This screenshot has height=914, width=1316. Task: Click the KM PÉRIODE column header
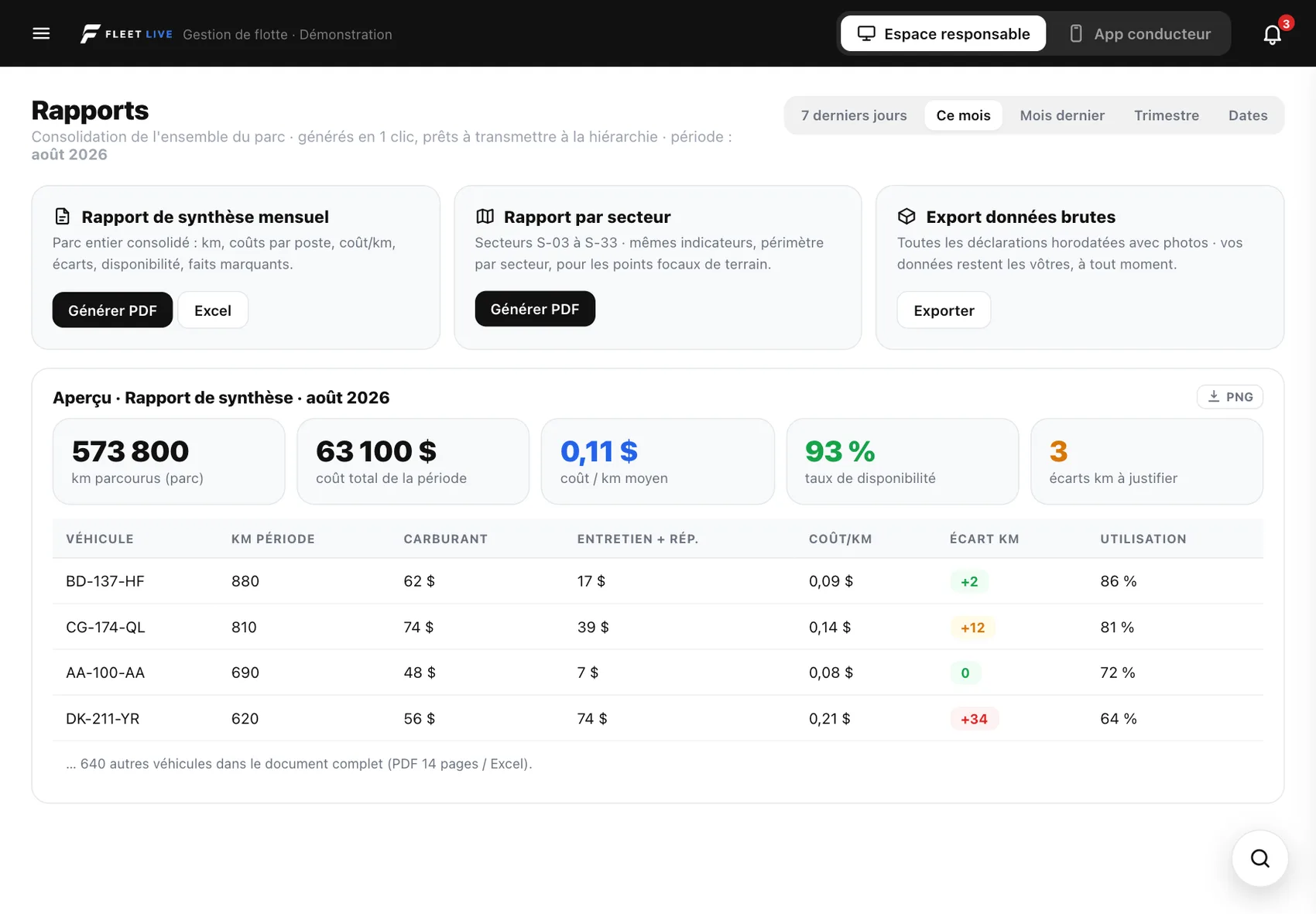click(x=273, y=539)
